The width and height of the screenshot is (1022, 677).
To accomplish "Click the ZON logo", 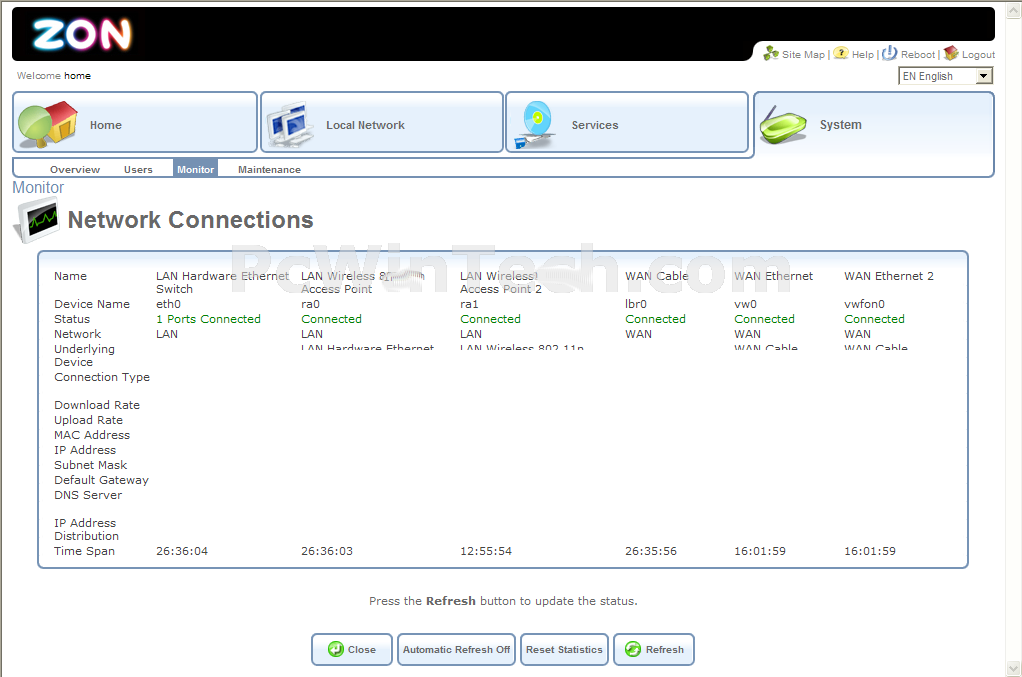I will (x=81, y=35).
